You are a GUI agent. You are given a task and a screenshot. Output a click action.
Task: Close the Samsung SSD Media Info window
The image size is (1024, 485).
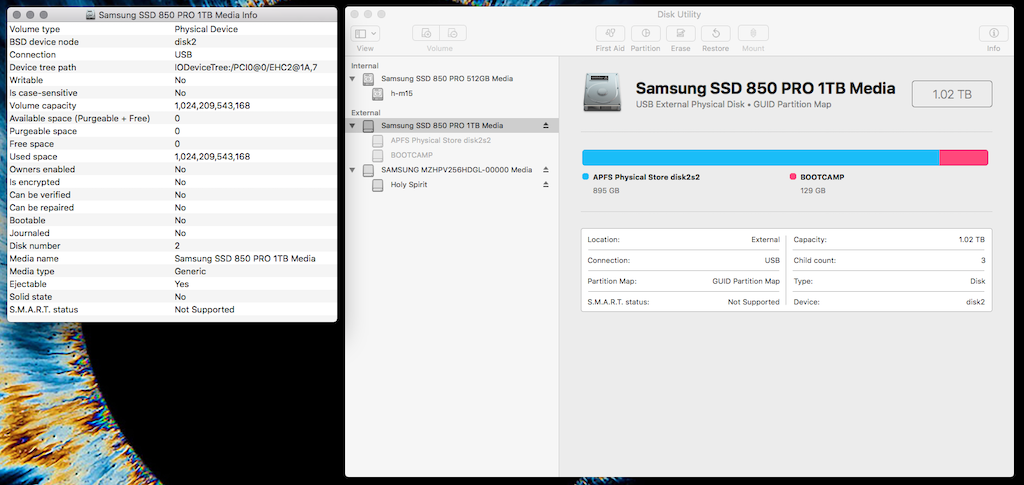(x=17, y=14)
